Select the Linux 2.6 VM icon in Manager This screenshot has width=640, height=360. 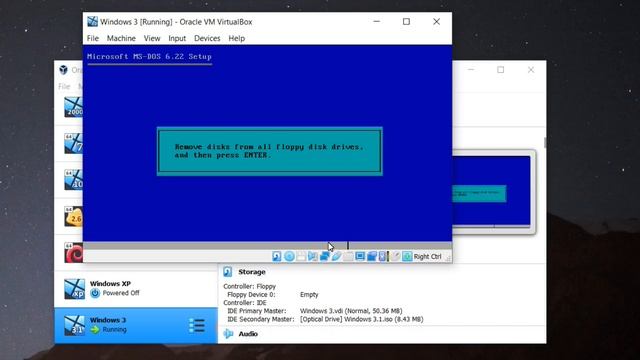[x=73, y=216]
